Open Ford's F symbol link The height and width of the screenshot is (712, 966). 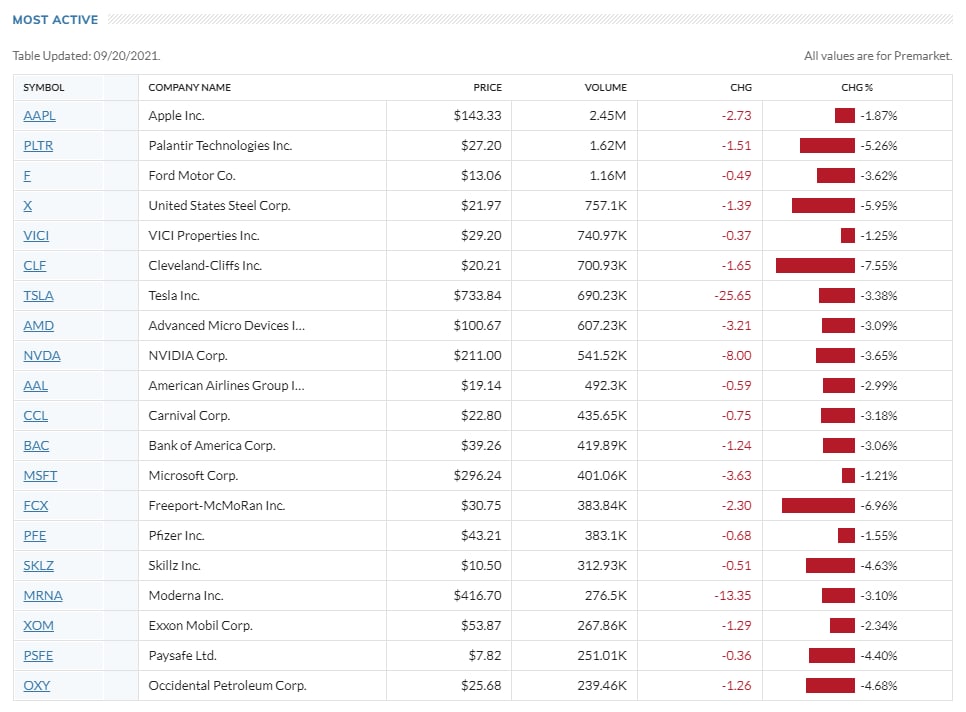coord(27,176)
